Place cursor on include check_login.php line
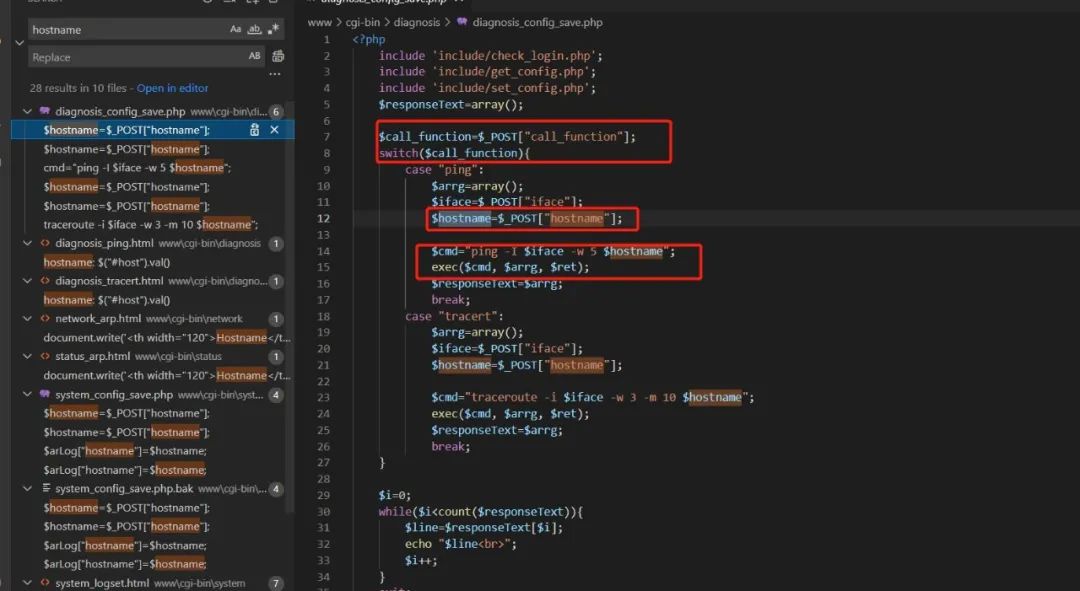This screenshot has height=591, width=1080. [490, 55]
